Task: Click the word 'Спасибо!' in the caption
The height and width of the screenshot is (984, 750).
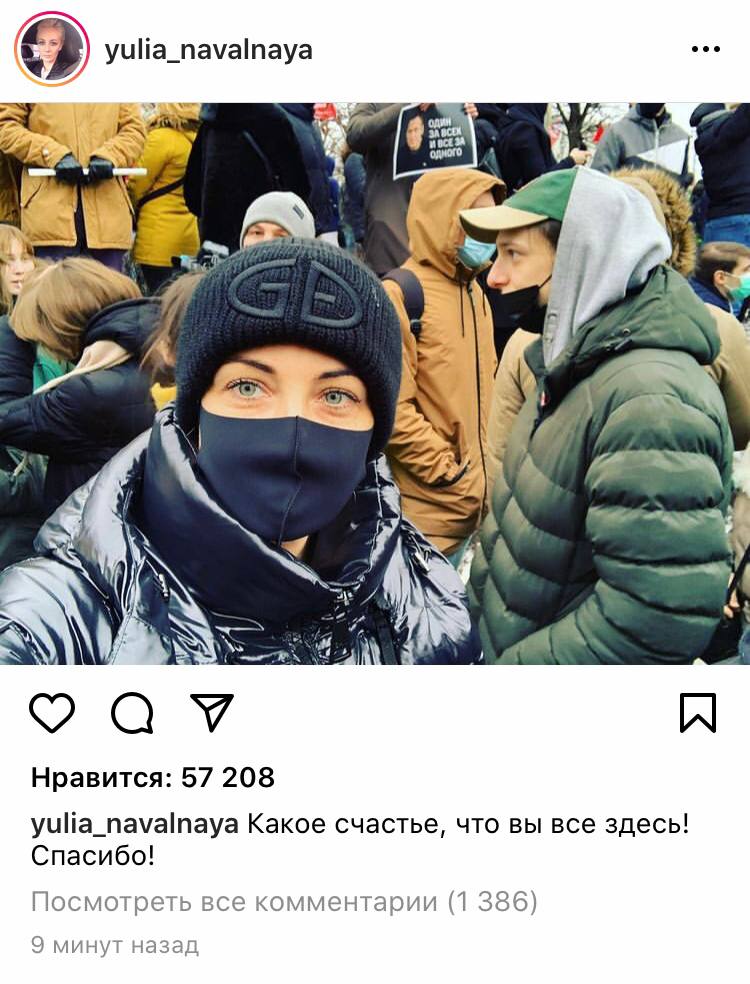Action: coord(93,856)
